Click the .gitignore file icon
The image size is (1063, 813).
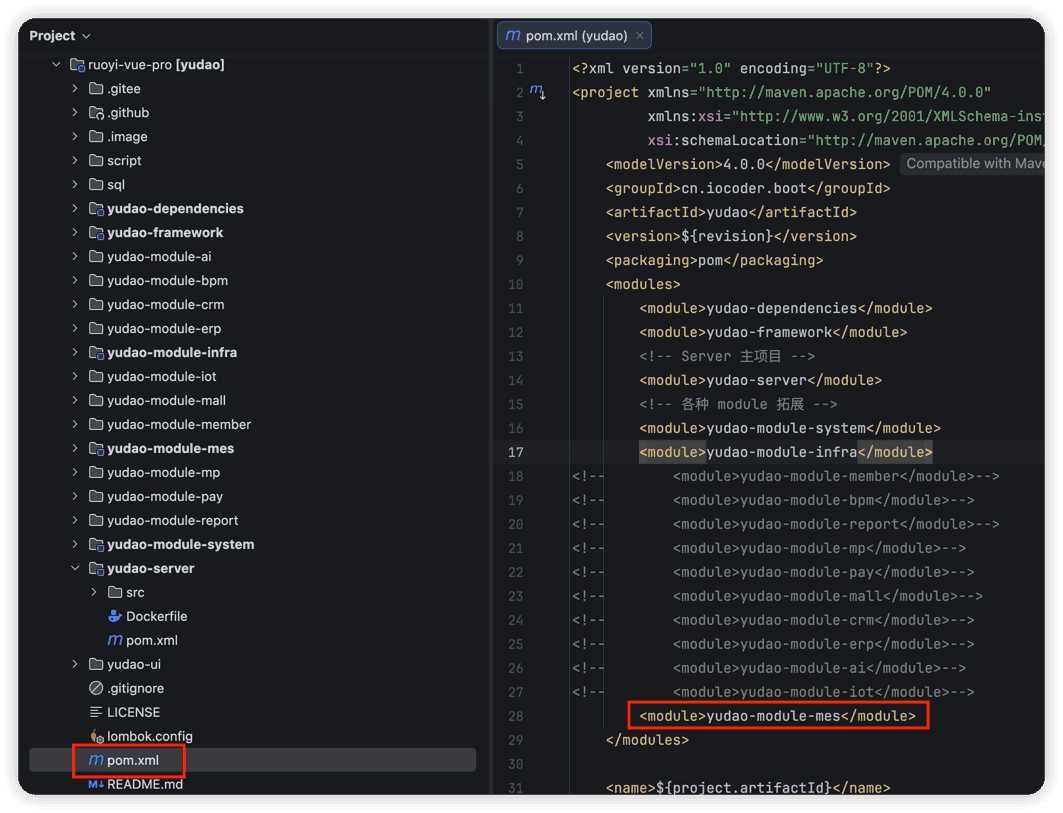(96, 688)
